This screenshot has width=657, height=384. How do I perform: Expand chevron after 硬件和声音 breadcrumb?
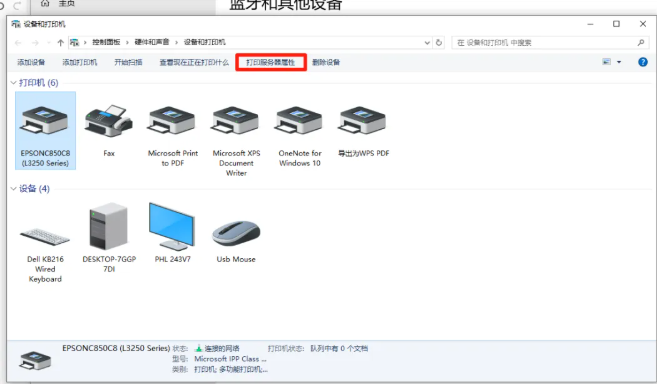176,42
